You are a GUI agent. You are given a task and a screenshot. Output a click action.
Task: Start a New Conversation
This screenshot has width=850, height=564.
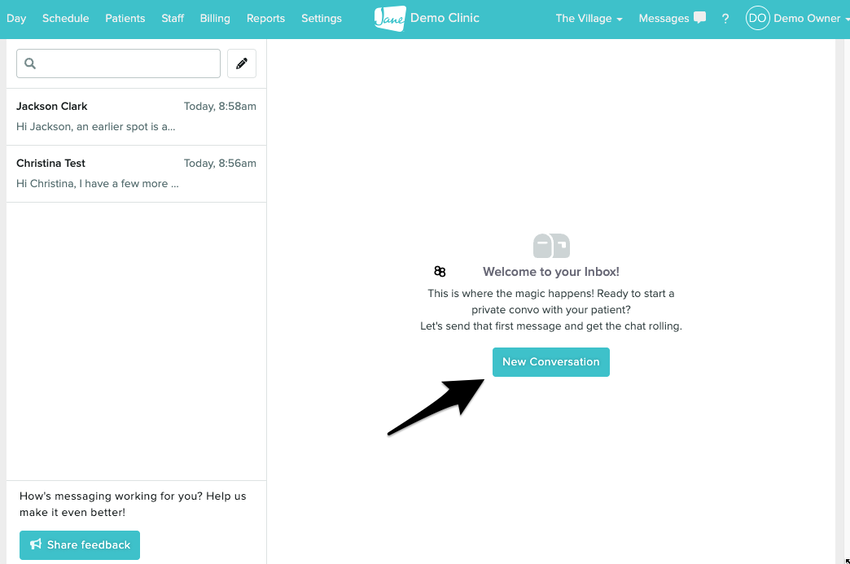550,362
